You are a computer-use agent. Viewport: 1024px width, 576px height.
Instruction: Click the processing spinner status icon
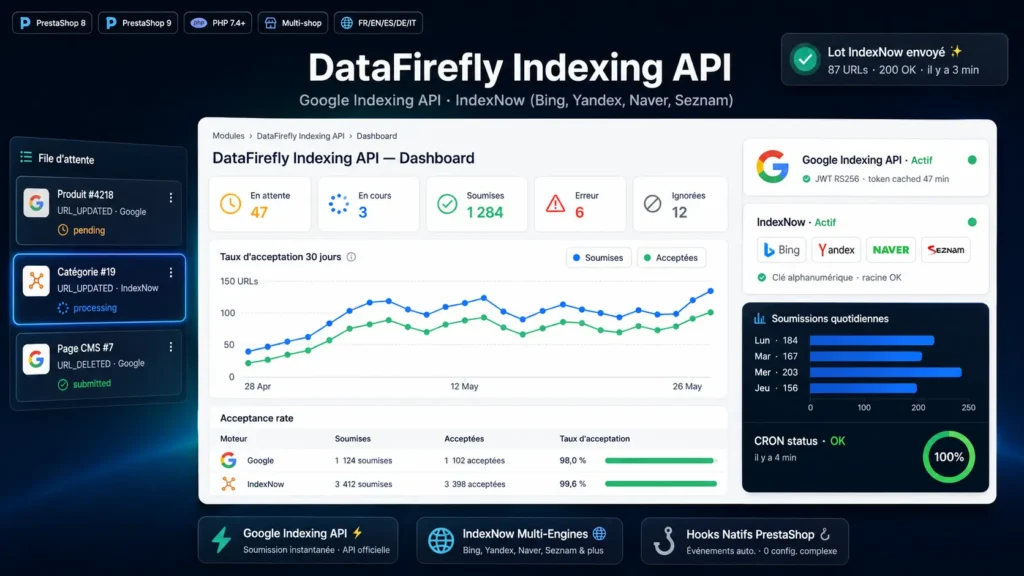[63, 308]
